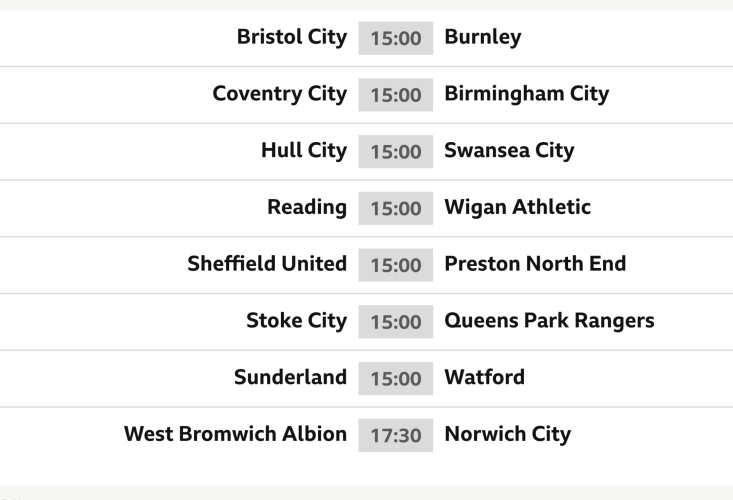Viewport: 733px width, 500px height.
Task: Select the Sheffield United team link
Action: point(267,265)
